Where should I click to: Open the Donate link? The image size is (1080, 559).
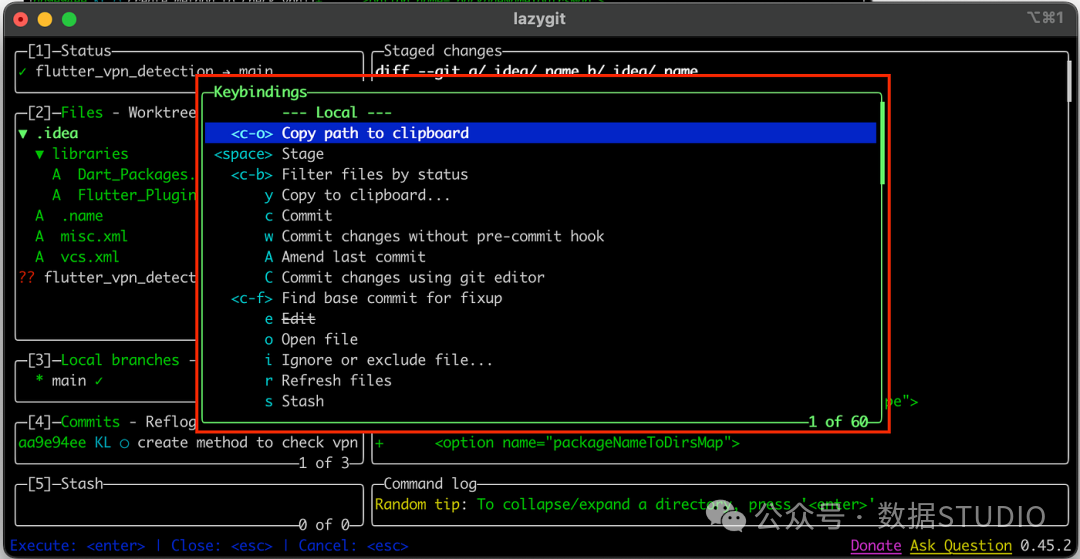(x=876, y=546)
